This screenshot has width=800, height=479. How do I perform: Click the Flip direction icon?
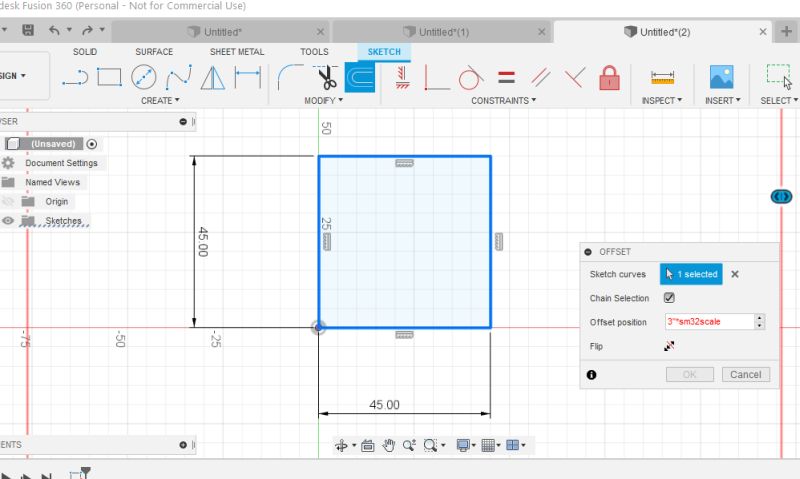[669, 346]
